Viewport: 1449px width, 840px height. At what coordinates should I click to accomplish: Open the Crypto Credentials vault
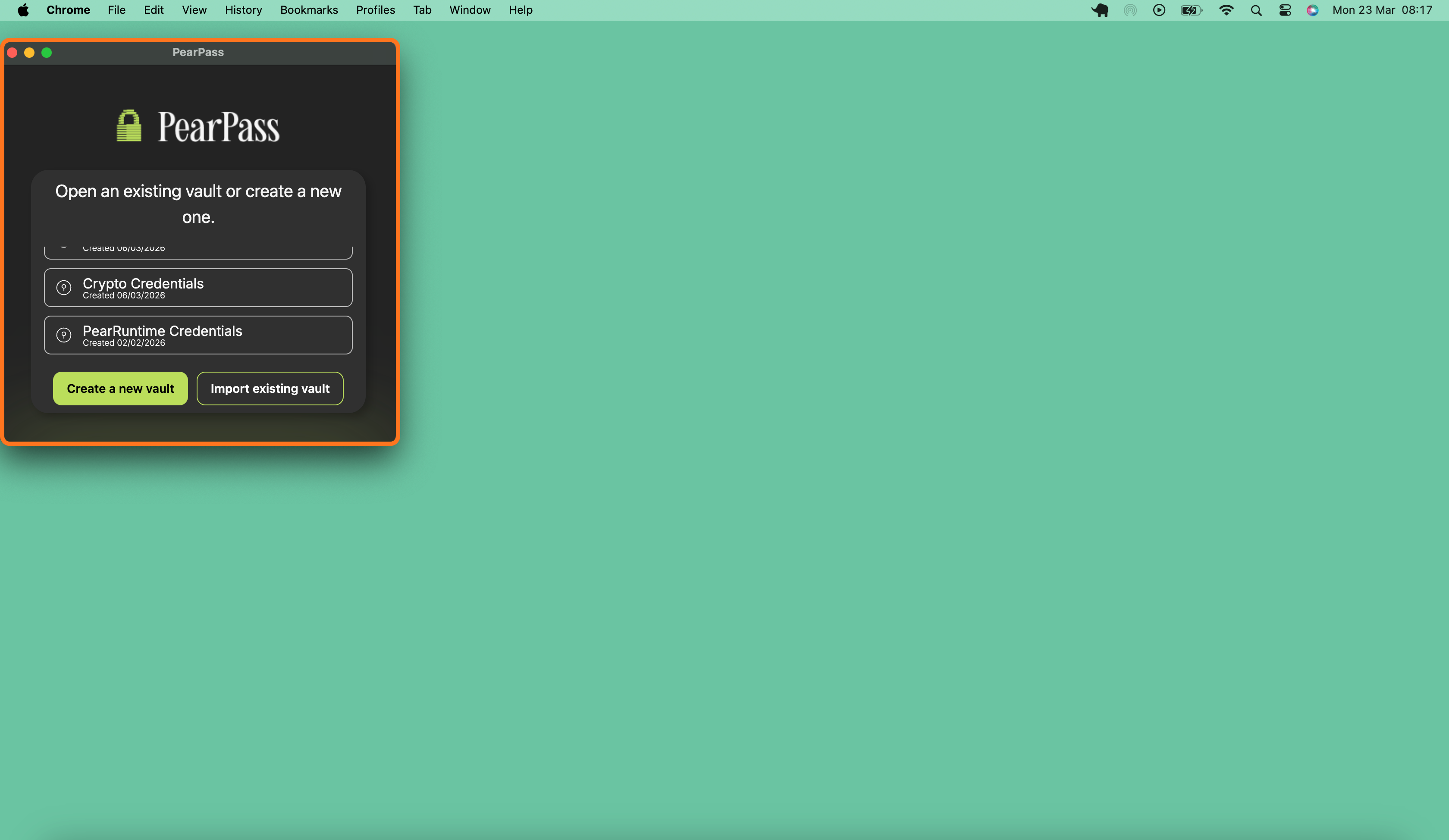pyautogui.click(x=198, y=288)
